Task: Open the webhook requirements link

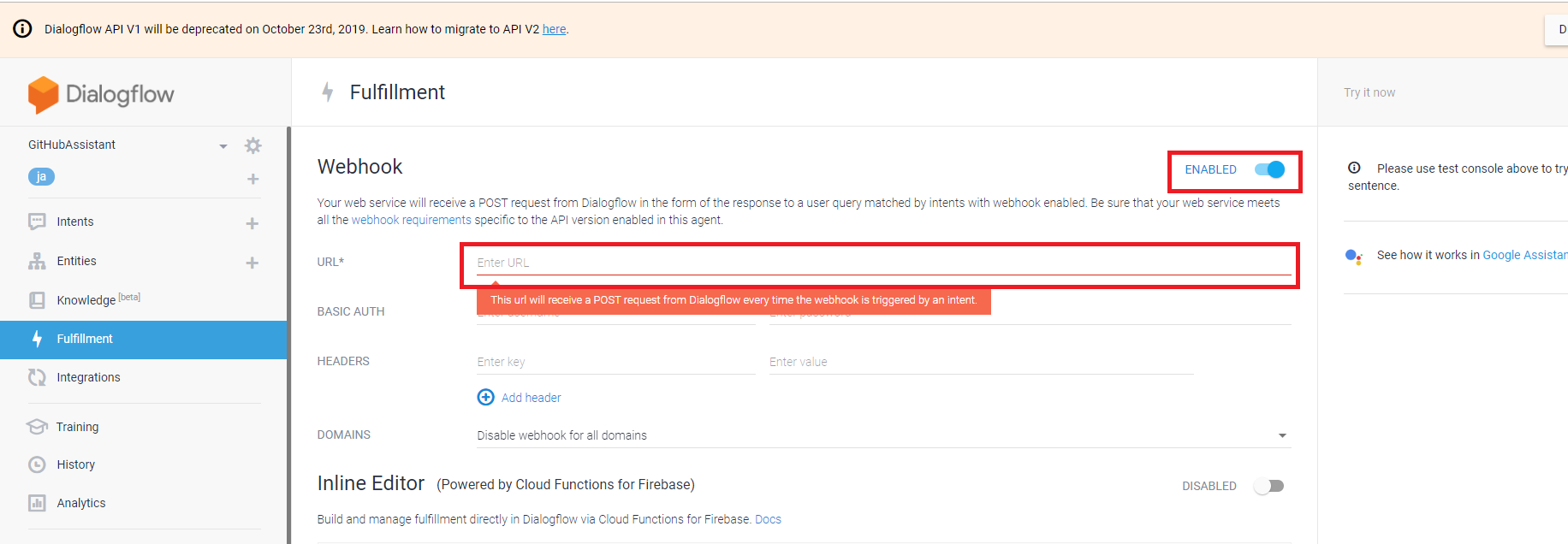Action: pyautogui.click(x=411, y=220)
